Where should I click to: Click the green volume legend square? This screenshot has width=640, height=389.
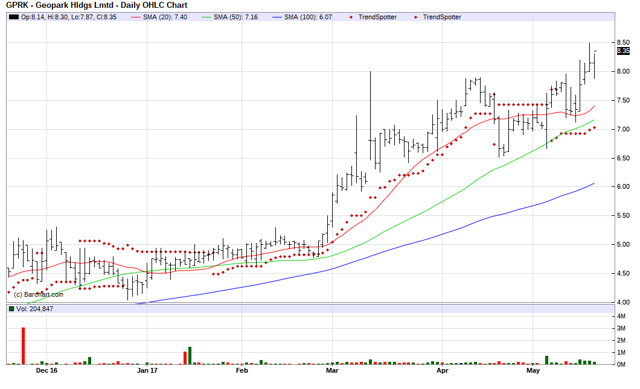point(11,309)
